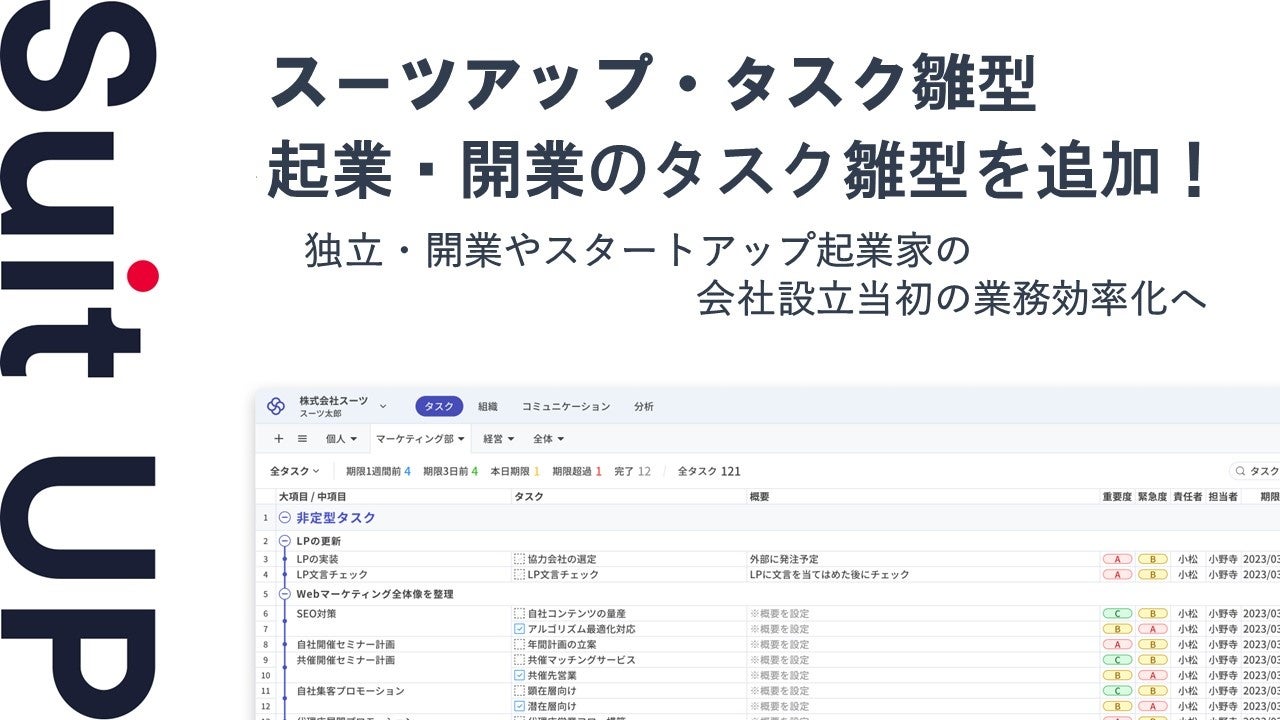Click the magnifier icon in the task search box
The height and width of the screenshot is (720, 1280).
1240,471
